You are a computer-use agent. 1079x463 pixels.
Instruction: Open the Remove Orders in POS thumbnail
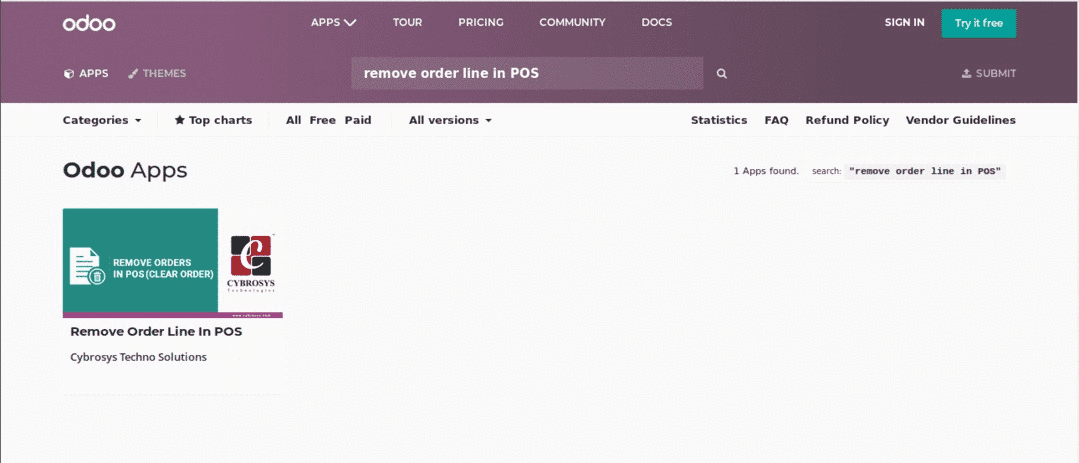point(173,263)
